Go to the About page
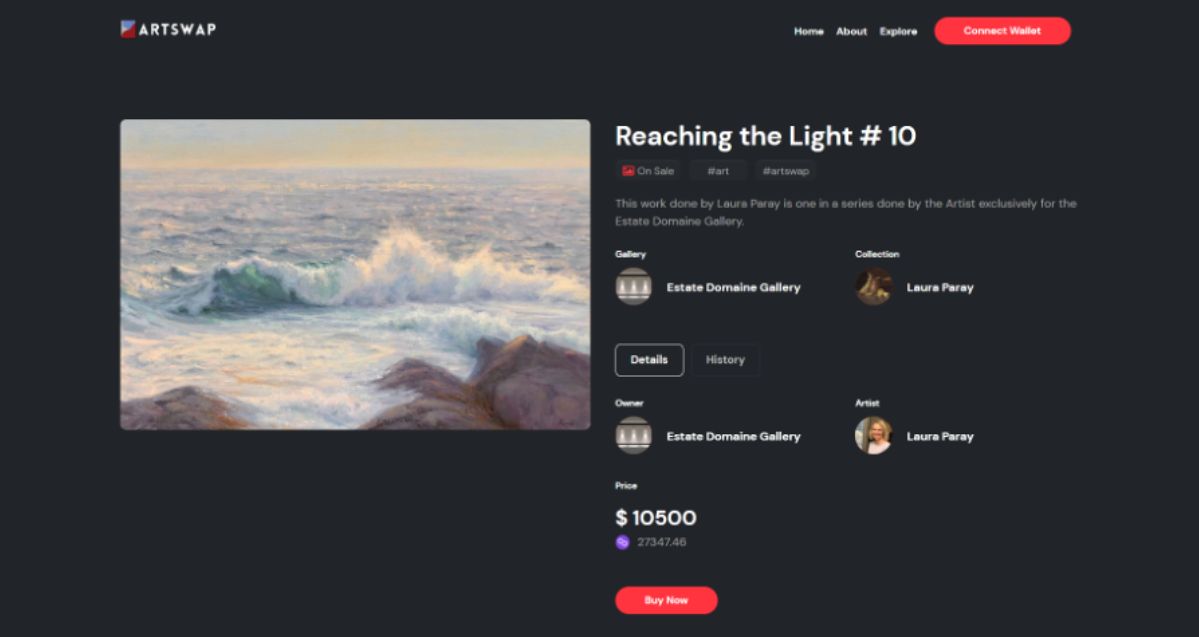 pyautogui.click(x=851, y=31)
